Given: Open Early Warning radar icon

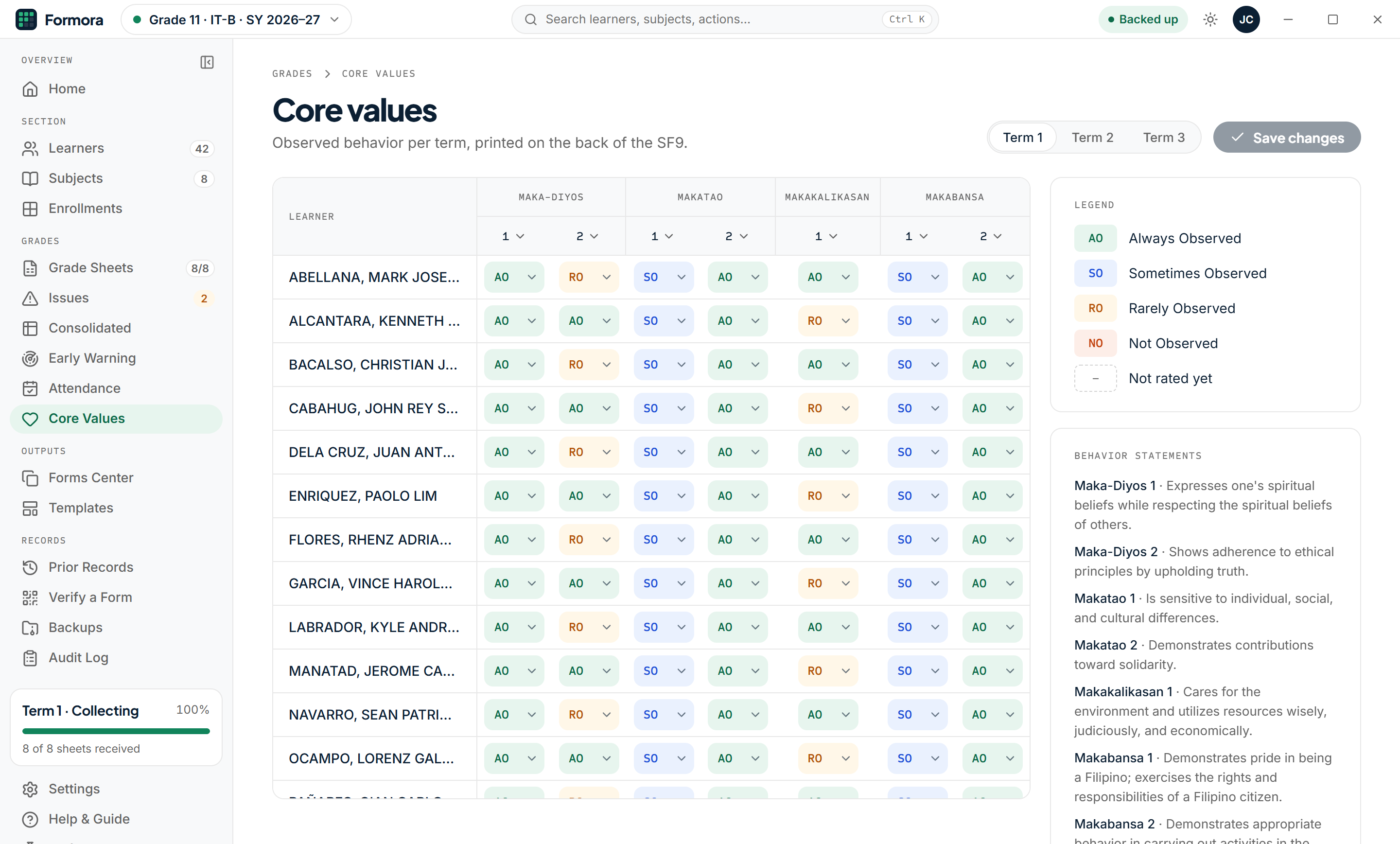Looking at the screenshot, I should coord(30,358).
